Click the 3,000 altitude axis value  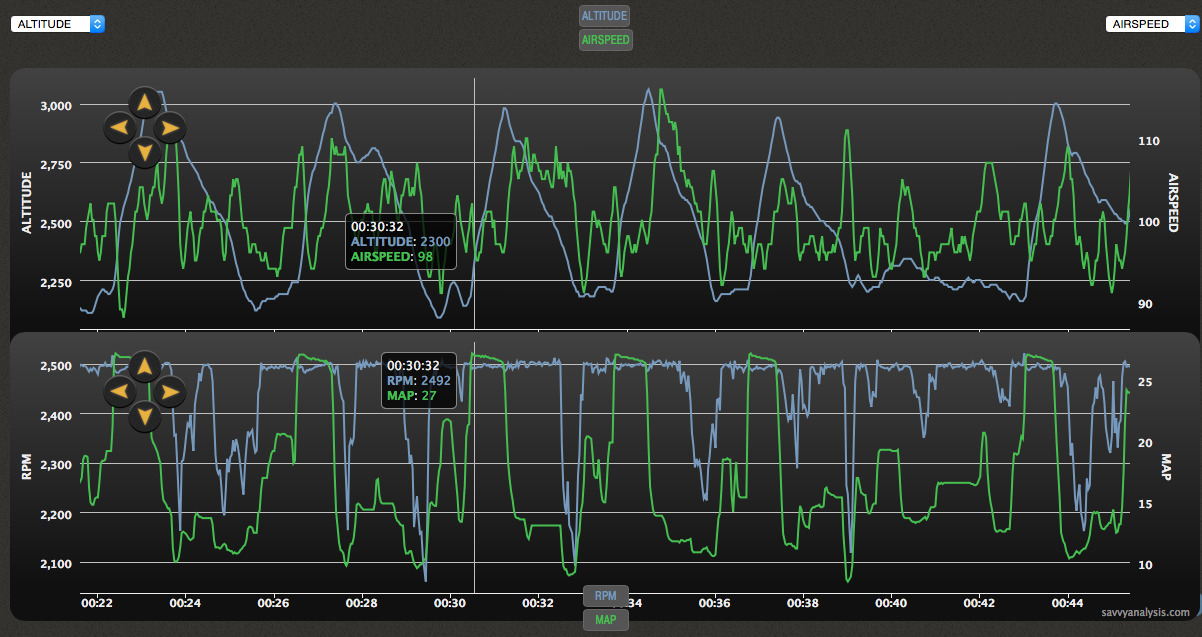[55, 105]
